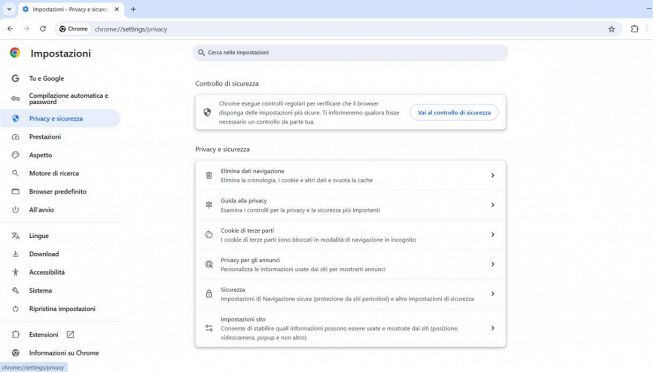Select Ripristina impostazioni in sidebar
Viewport: 653px width, 372px height.
(60, 309)
